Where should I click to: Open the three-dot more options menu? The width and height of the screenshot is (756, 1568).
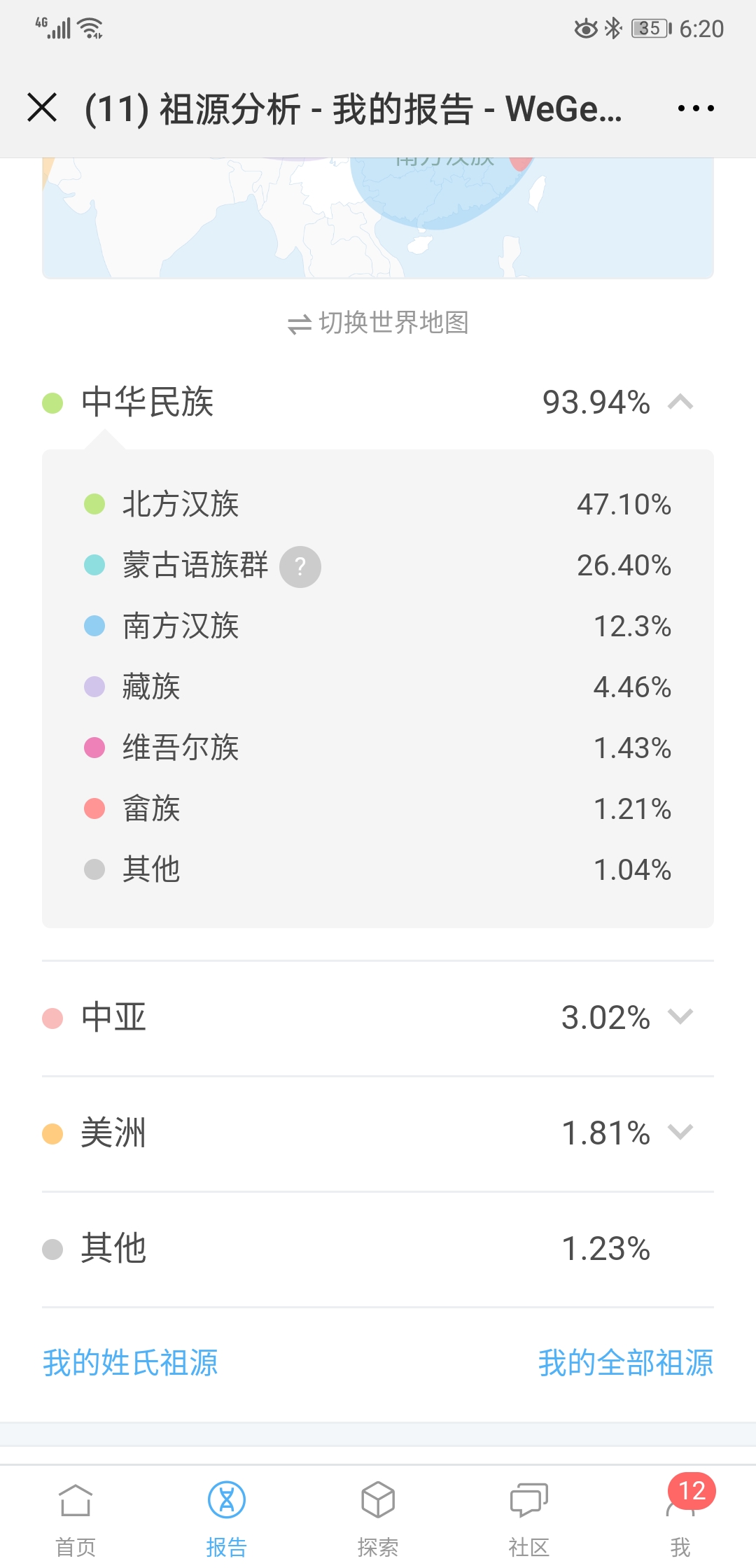pyautogui.click(x=696, y=108)
